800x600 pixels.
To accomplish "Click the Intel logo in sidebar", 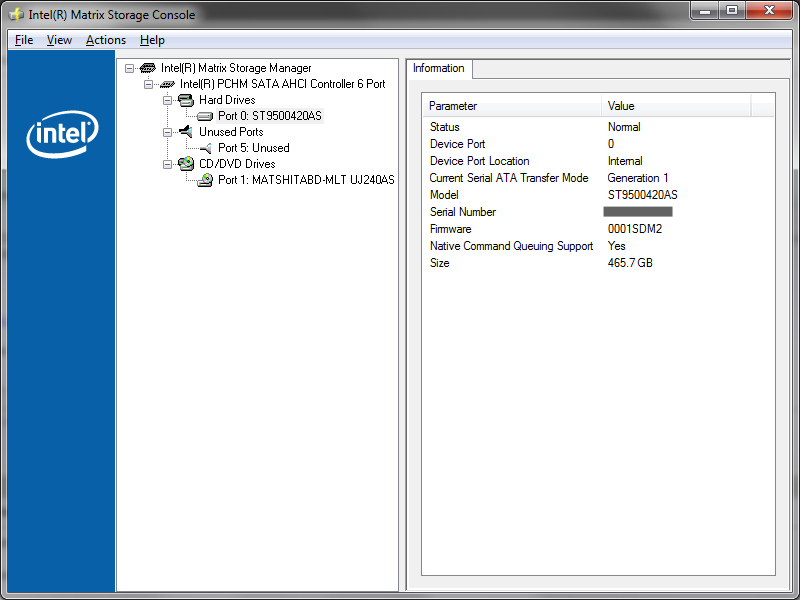I will (62, 134).
